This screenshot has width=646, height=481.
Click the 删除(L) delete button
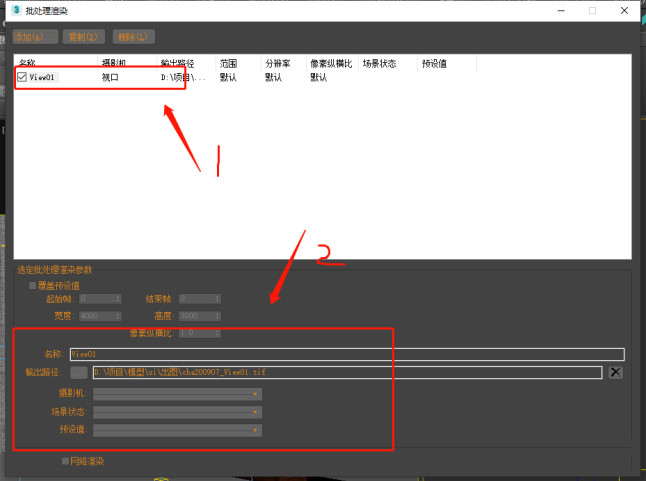133,37
